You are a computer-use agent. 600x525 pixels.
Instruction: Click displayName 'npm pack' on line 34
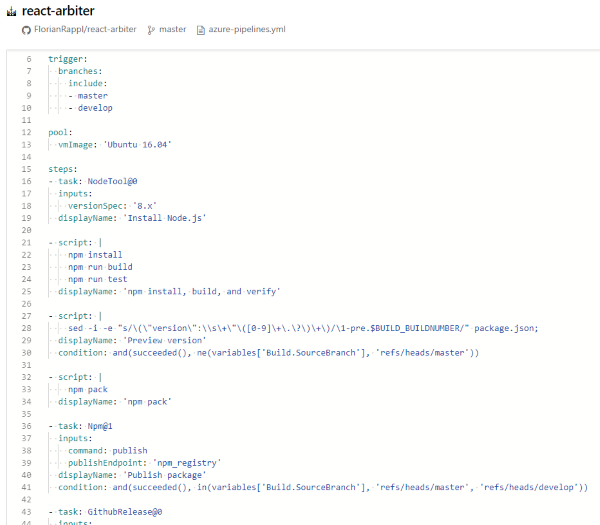coord(114,402)
